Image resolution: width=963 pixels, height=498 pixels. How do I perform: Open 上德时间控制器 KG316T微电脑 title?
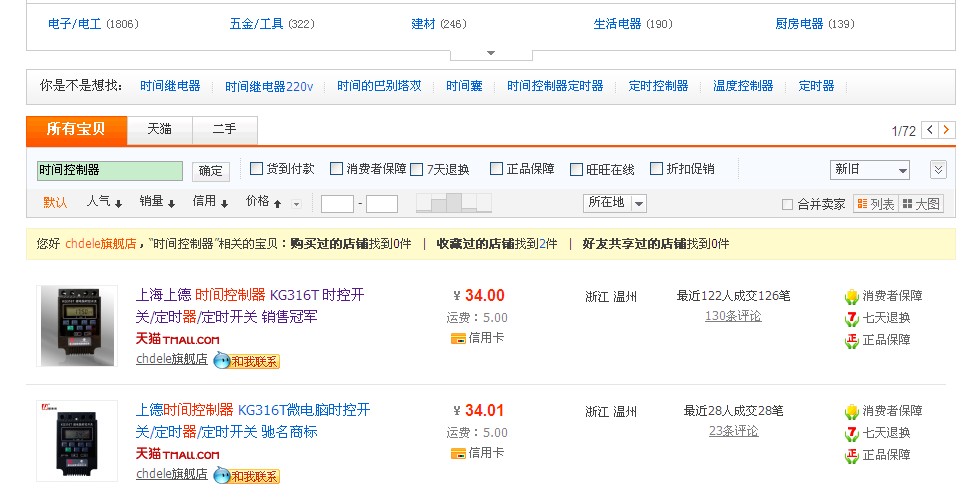pos(253,421)
